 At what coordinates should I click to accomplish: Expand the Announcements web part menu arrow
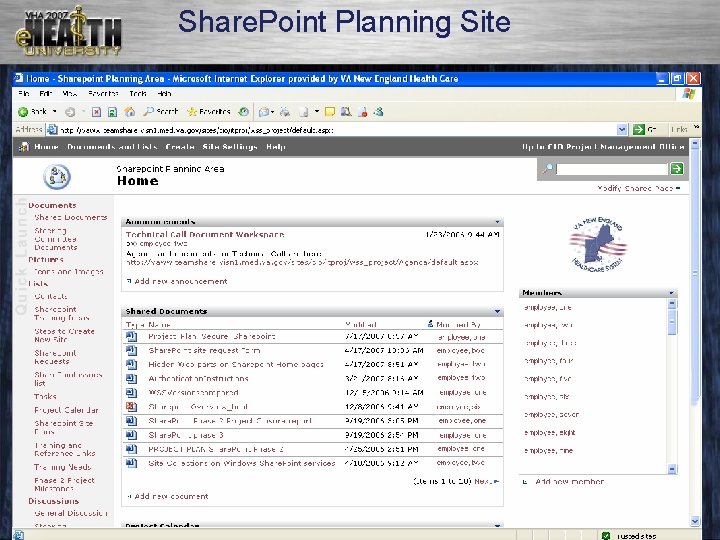(497, 222)
